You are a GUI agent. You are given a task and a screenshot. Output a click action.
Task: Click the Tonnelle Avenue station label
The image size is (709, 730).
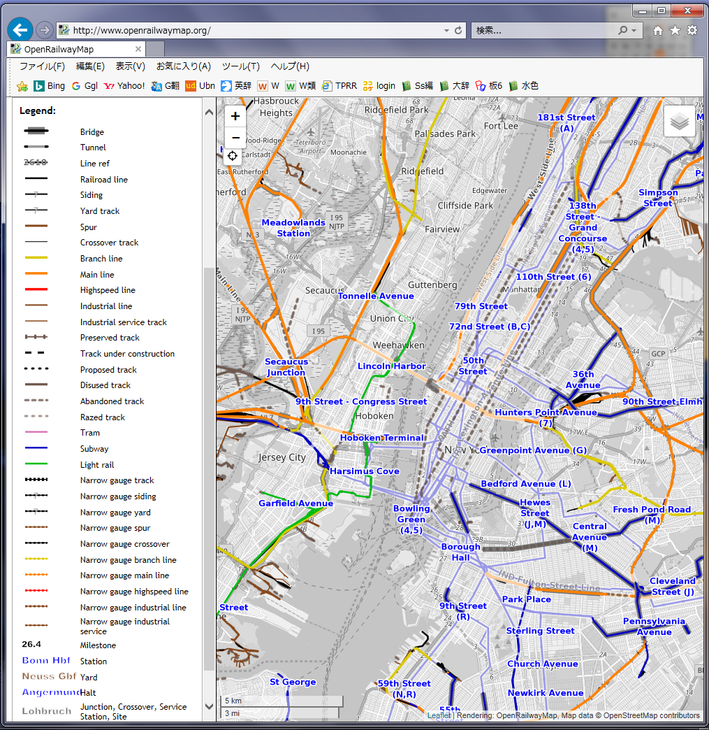(376, 296)
